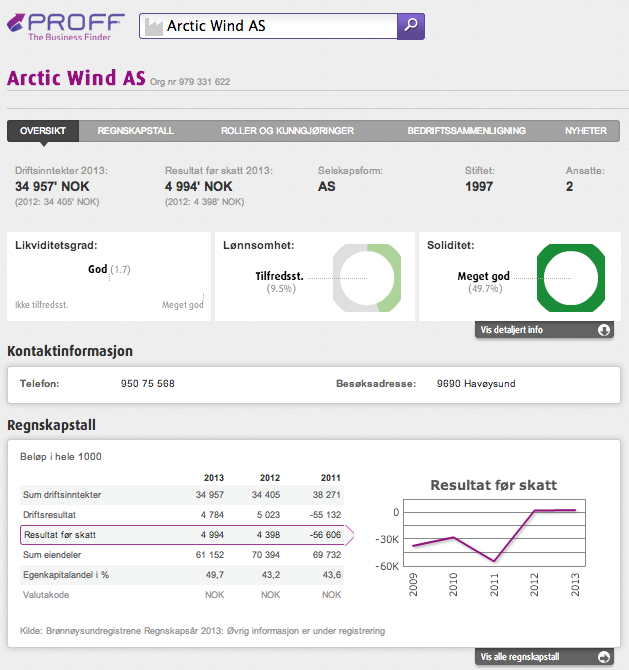Click the magnifying glass search button

411,26
